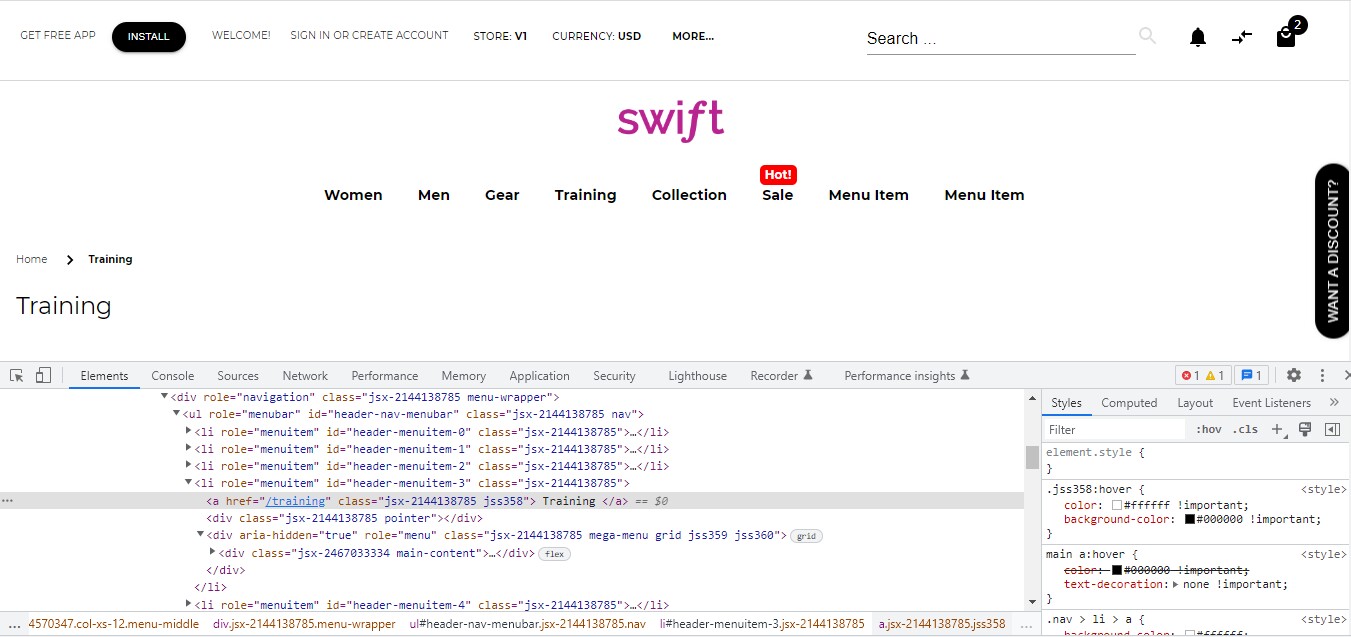Collapse the header-nav-menubar ul element
This screenshot has height=637, width=1351.
(x=175, y=414)
